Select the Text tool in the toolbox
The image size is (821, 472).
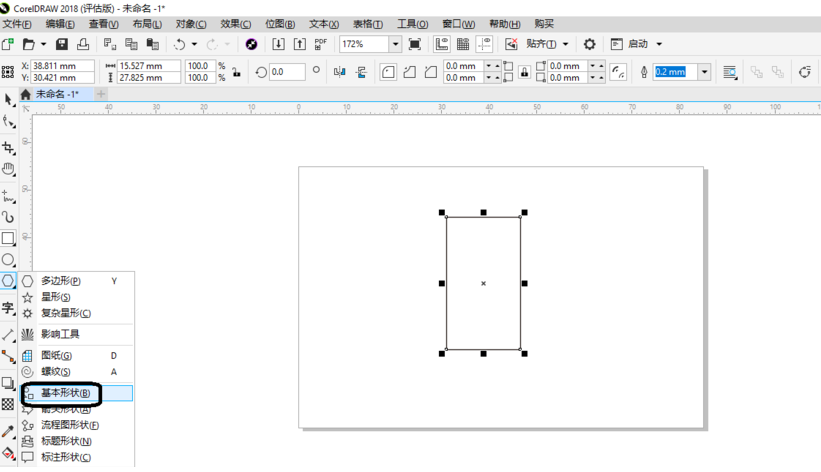[x=8, y=307]
